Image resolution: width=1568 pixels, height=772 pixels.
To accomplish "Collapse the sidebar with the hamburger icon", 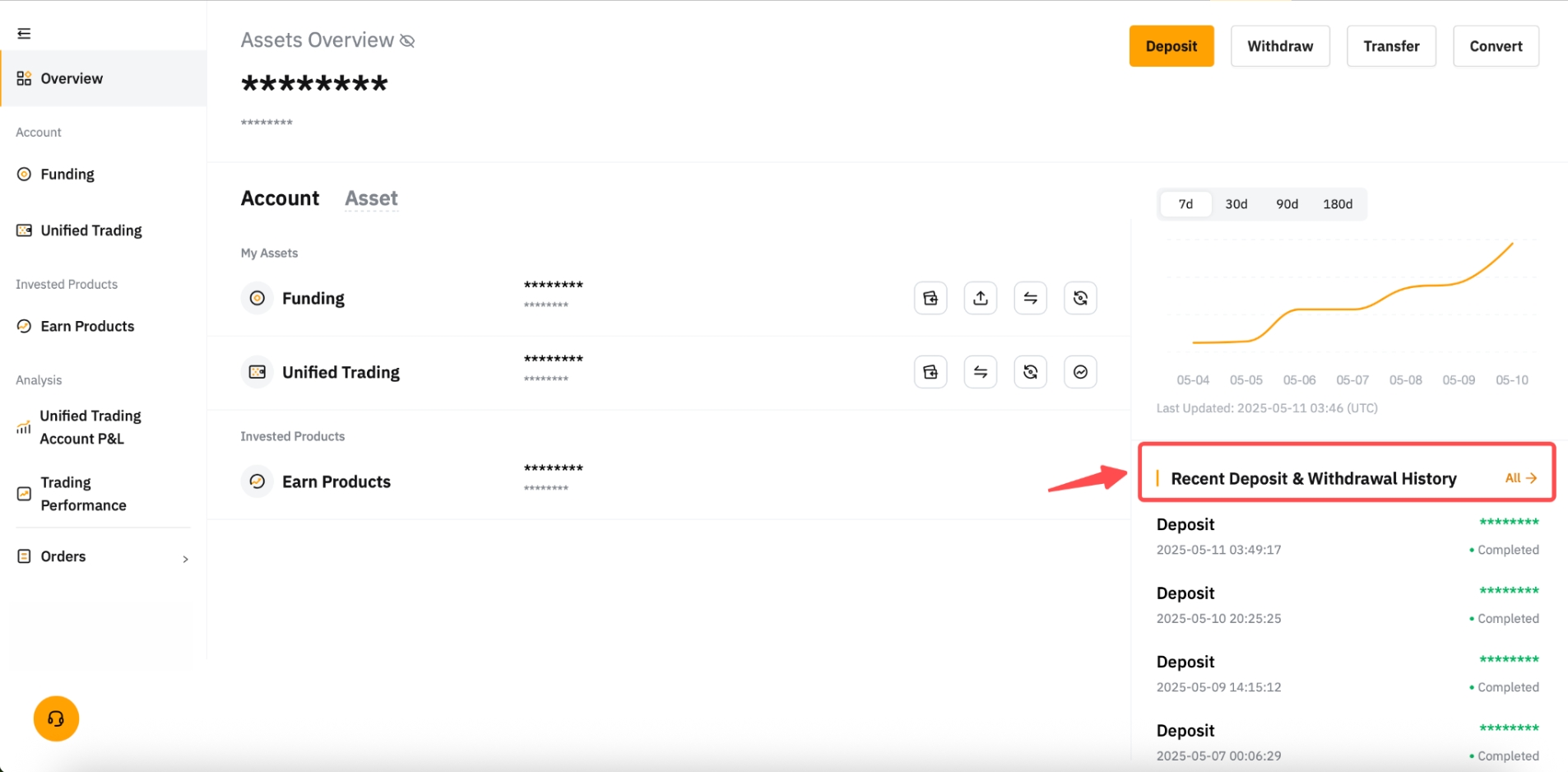I will pyautogui.click(x=24, y=34).
